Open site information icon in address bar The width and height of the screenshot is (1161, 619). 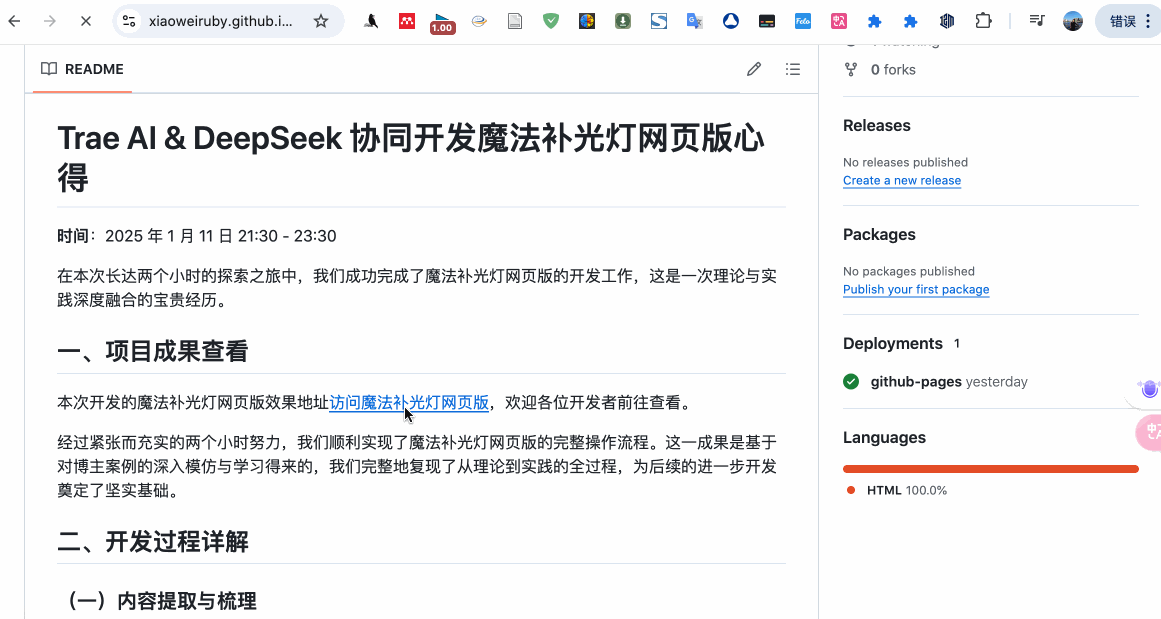point(129,21)
